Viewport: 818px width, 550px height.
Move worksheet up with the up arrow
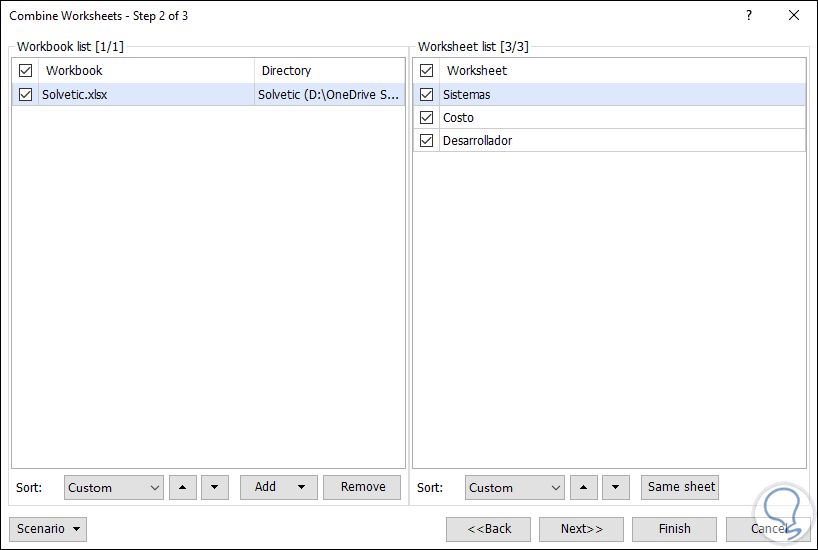584,487
